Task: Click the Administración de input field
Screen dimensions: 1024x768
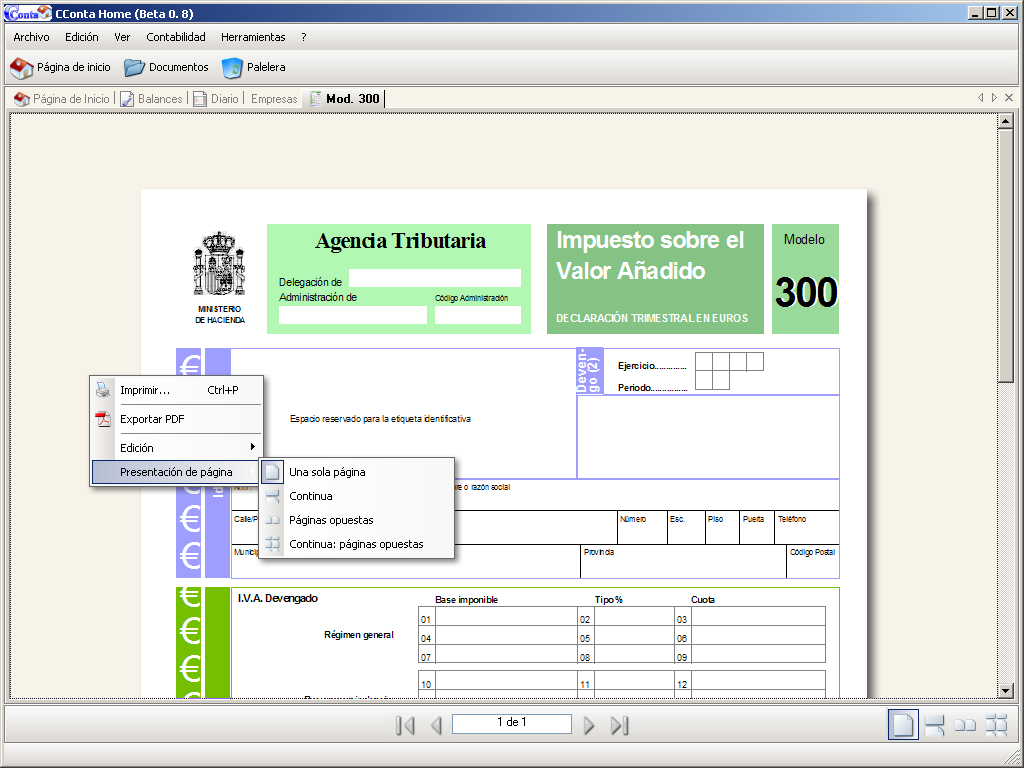Action: click(x=353, y=315)
